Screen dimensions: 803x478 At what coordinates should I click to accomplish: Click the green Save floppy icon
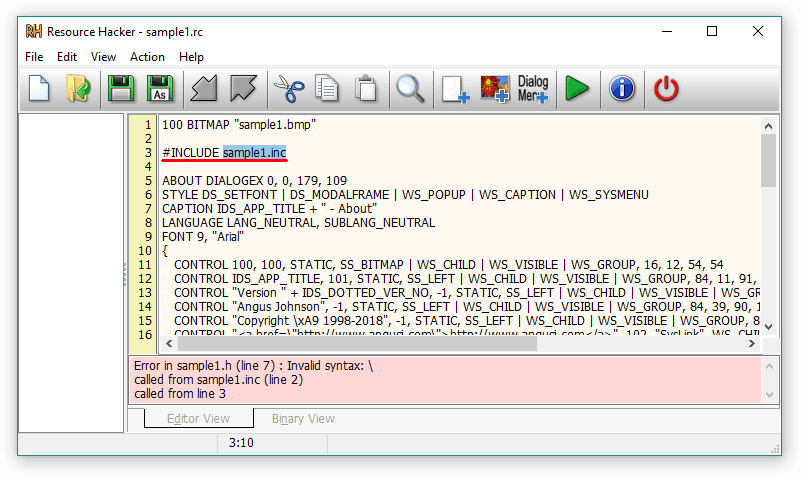pos(121,89)
